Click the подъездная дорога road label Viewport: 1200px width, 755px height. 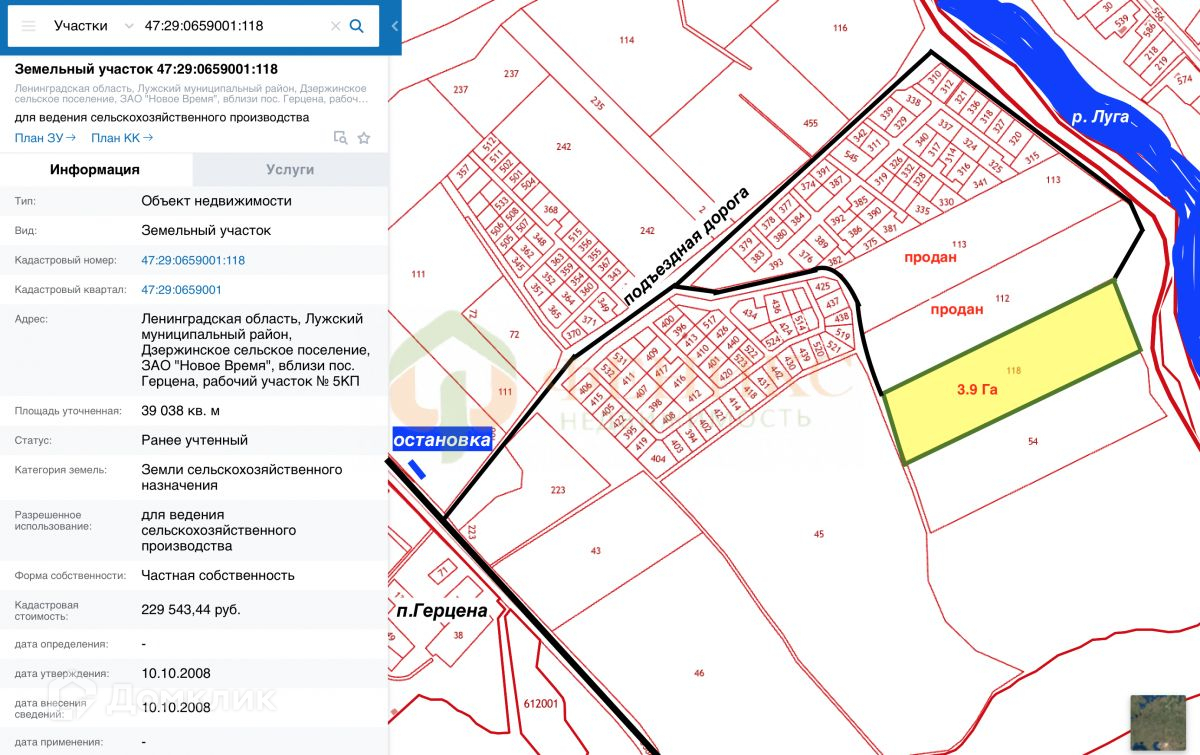click(686, 245)
